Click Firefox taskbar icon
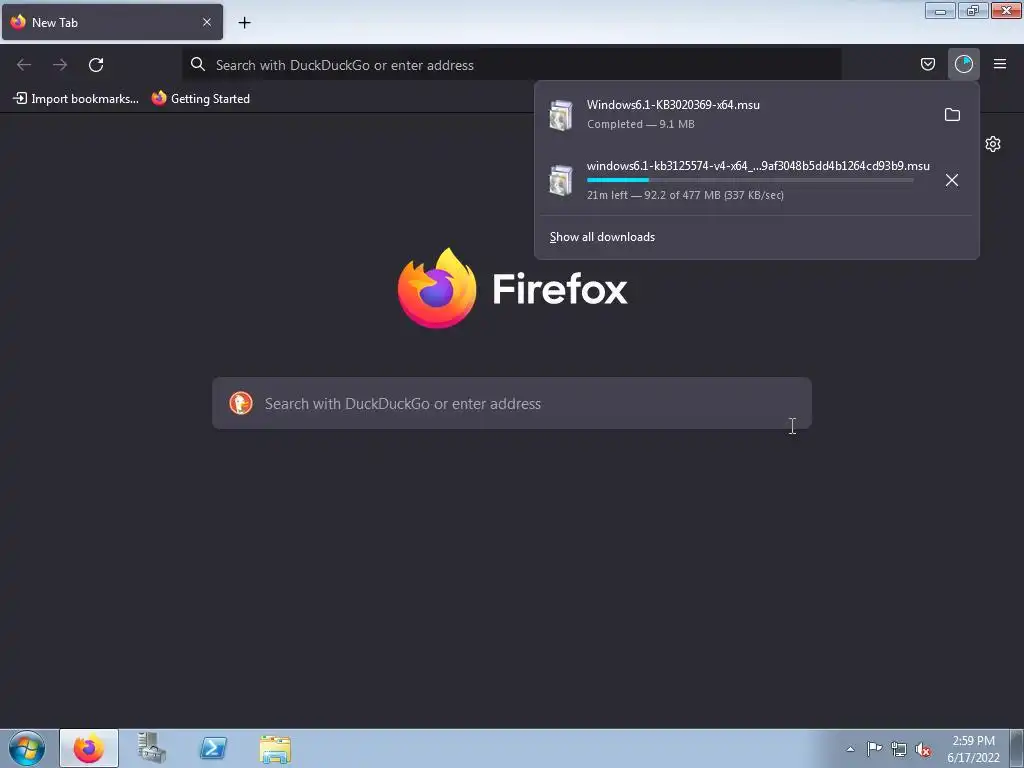Image resolution: width=1024 pixels, height=768 pixels. point(89,748)
